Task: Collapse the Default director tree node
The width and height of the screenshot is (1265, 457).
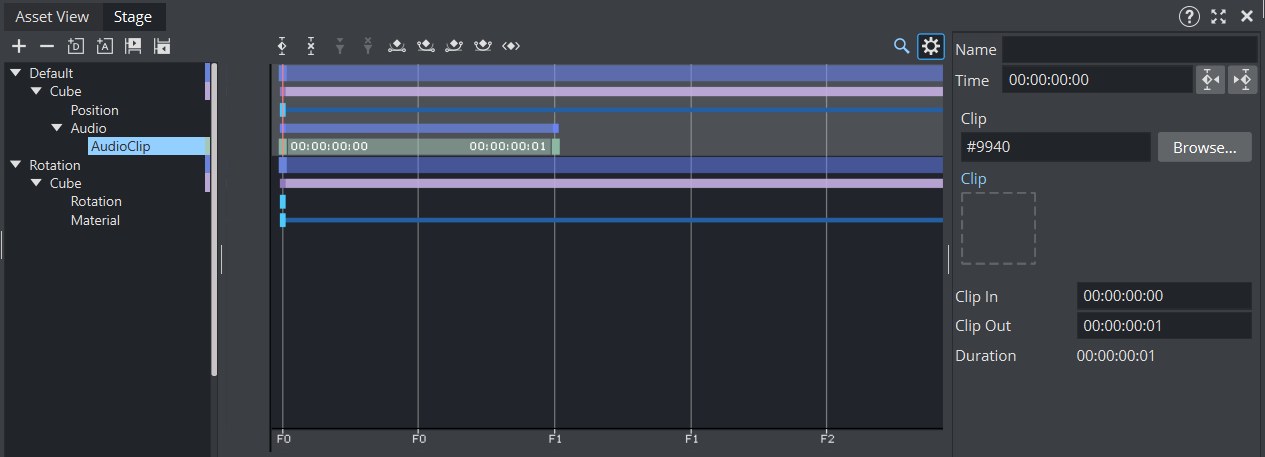Action: click(x=15, y=73)
